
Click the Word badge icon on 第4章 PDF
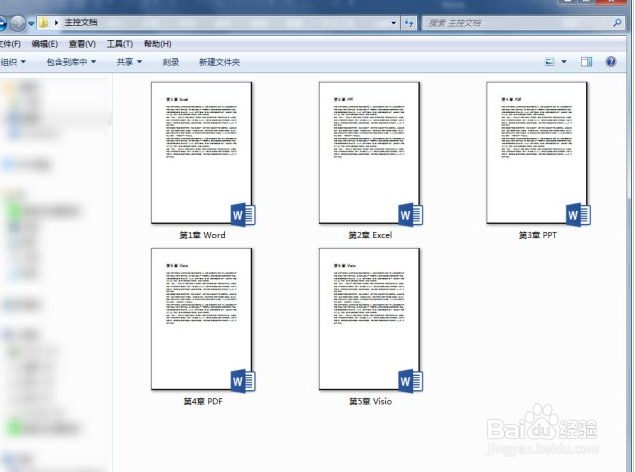click(243, 381)
